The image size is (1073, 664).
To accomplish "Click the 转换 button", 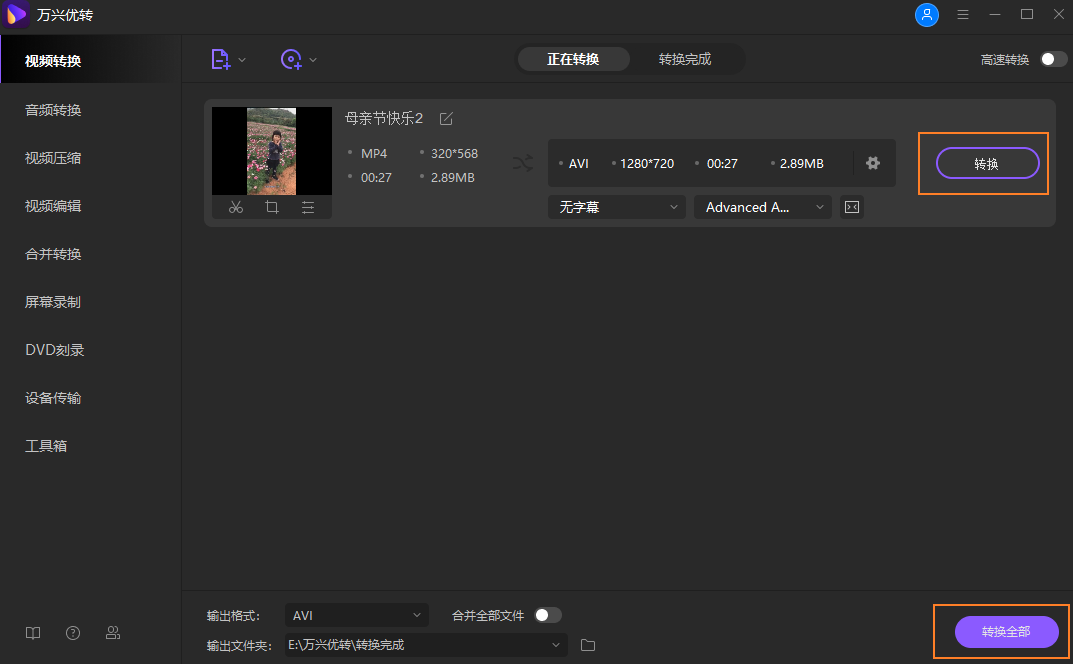I will pyautogui.click(x=987, y=163).
